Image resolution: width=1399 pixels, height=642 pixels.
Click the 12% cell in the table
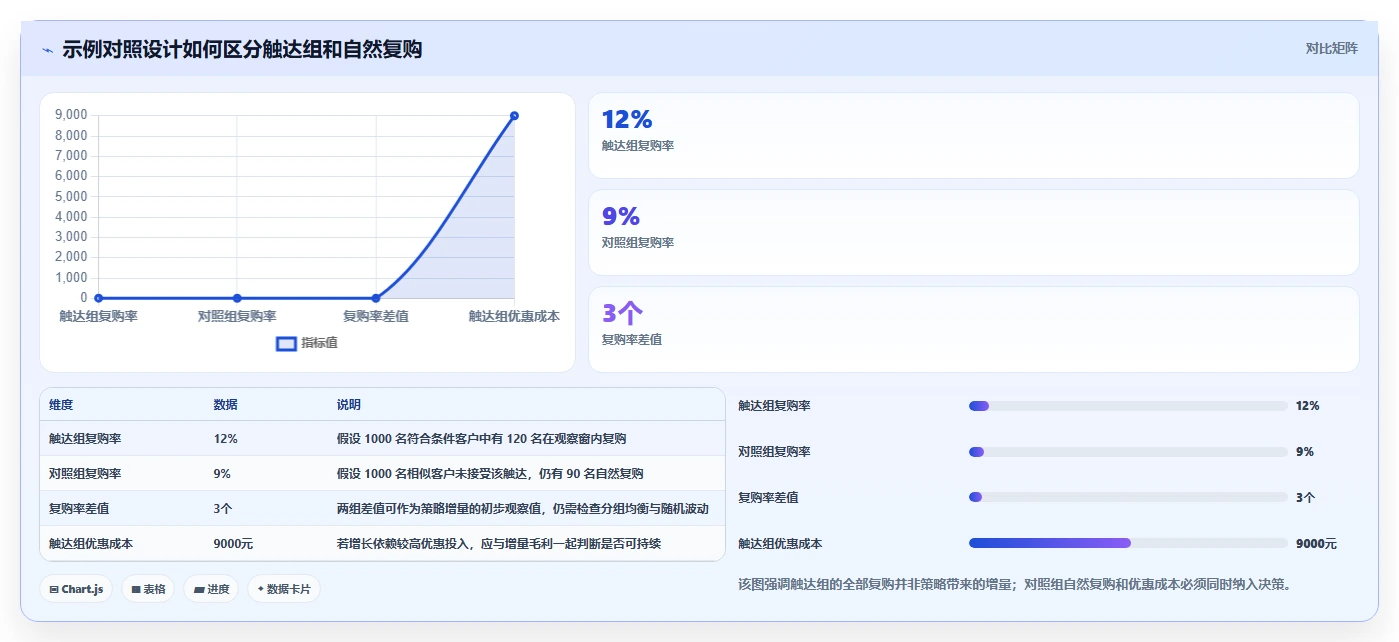pyautogui.click(x=225, y=439)
